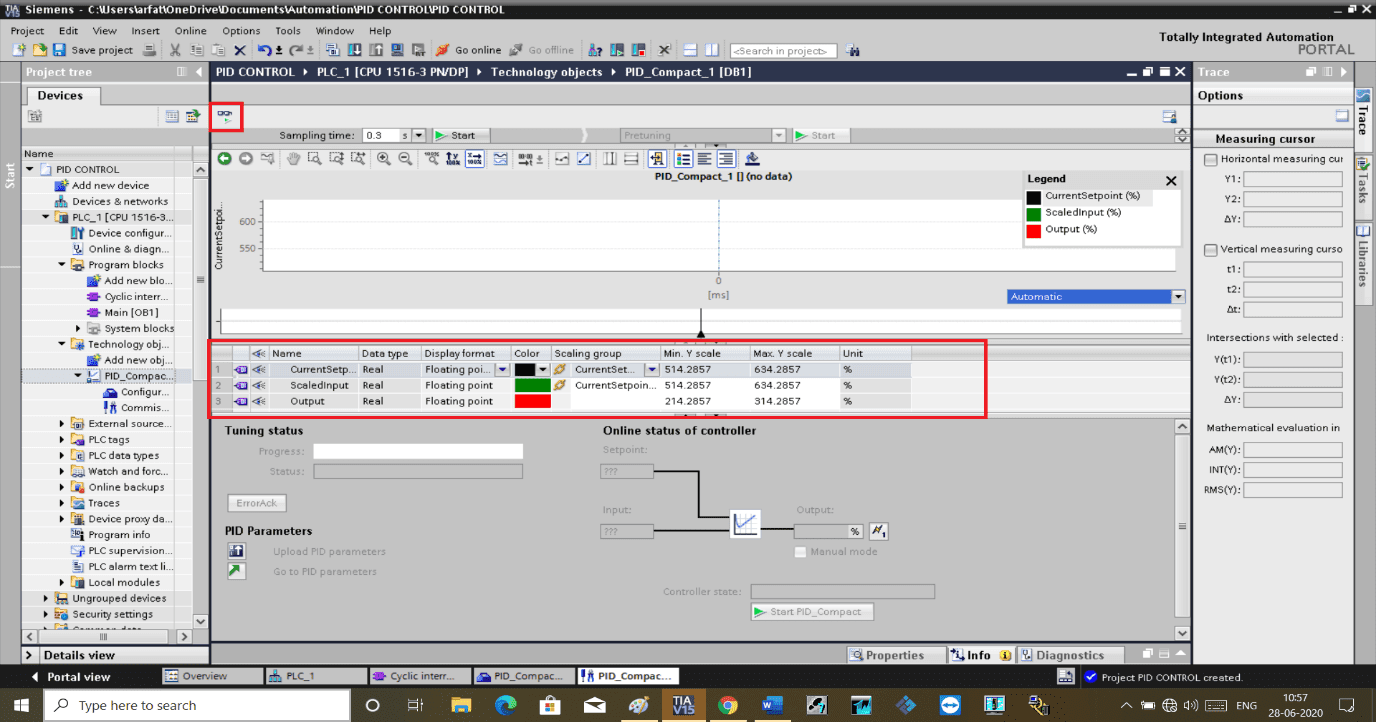
Task: Click the Start PID_Compact button
Action: [812, 611]
